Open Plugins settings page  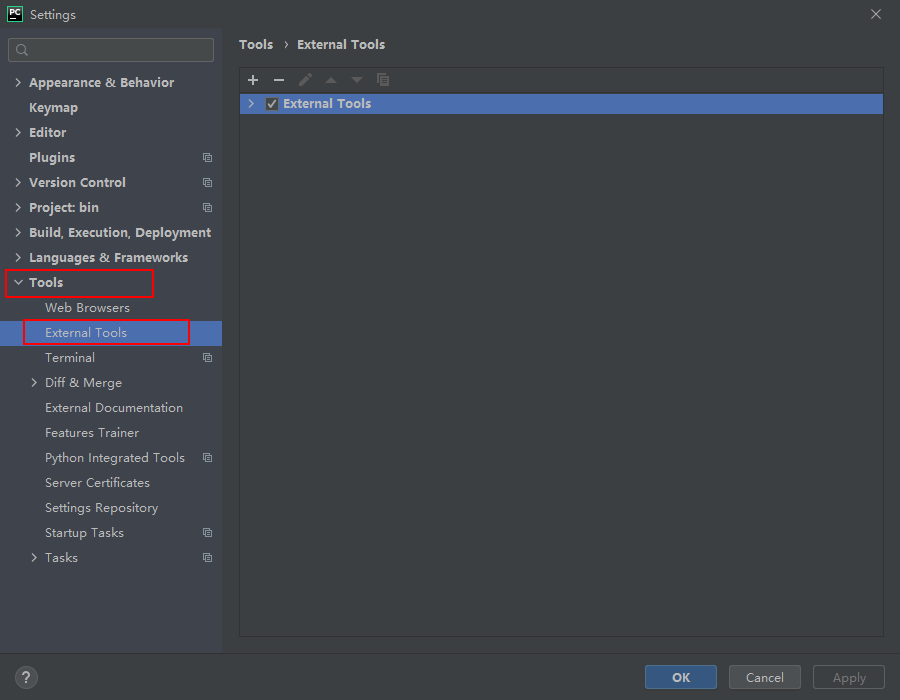tap(52, 158)
